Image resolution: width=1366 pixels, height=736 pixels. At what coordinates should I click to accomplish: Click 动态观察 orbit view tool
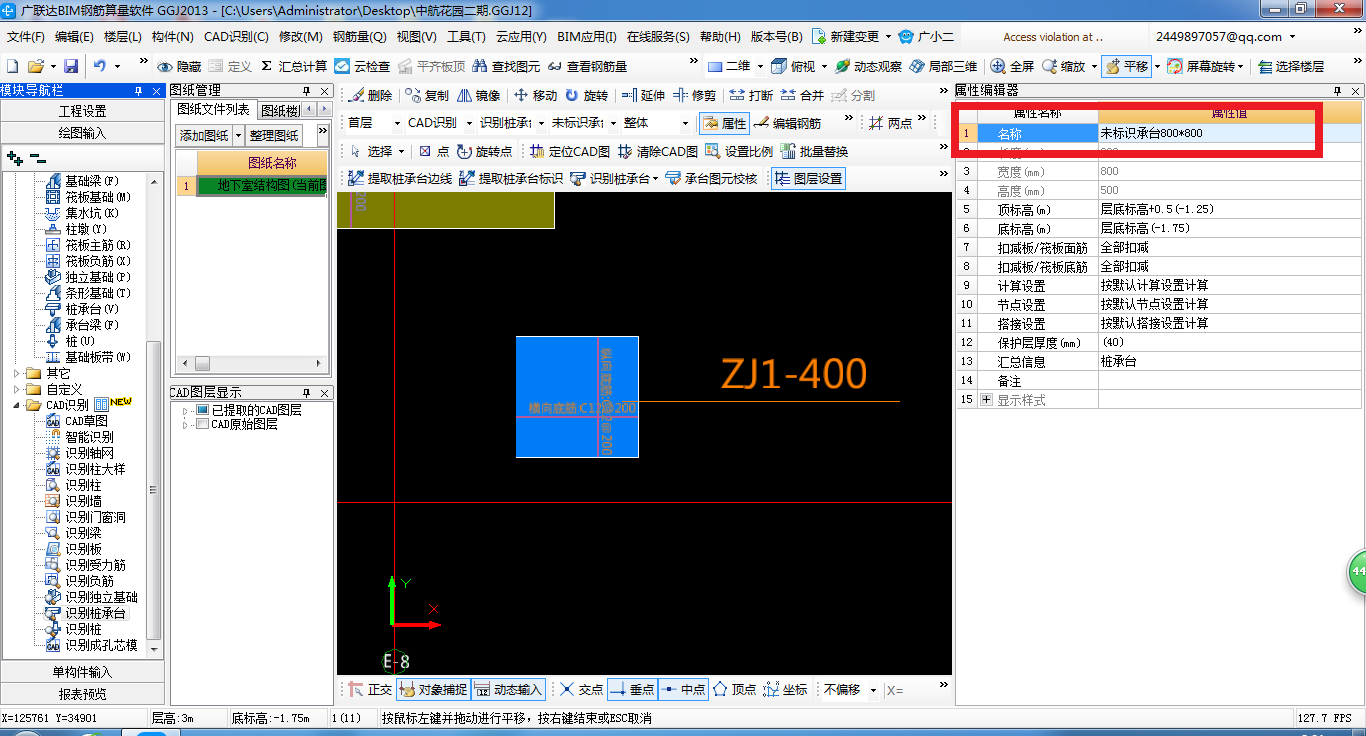click(x=868, y=66)
